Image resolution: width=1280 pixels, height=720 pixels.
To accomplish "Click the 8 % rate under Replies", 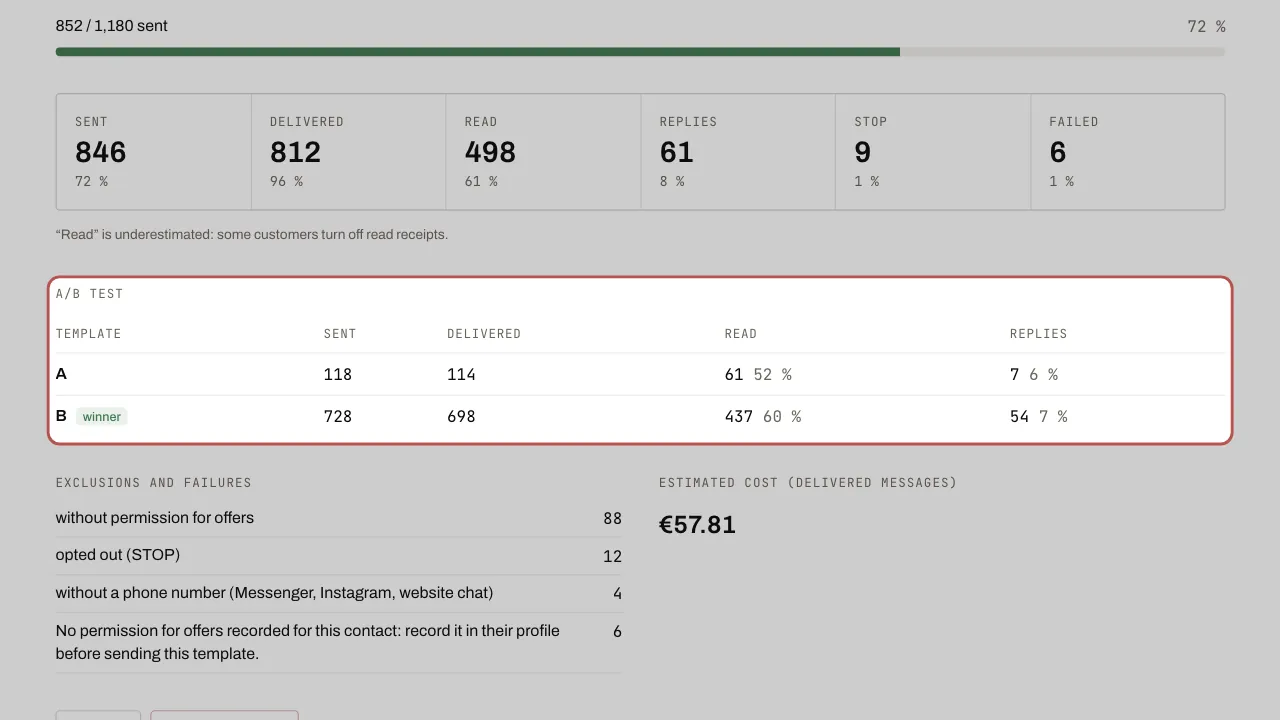I will 672,181.
